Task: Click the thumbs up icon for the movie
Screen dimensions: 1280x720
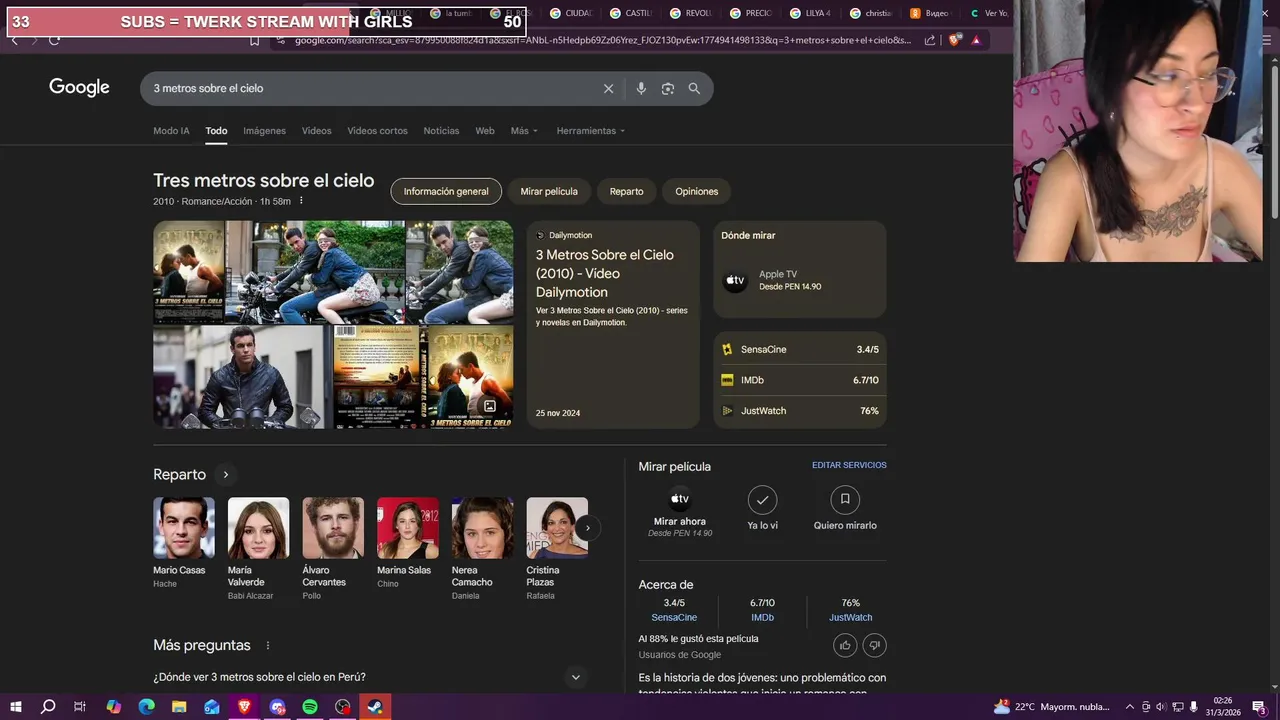Action: (845, 645)
